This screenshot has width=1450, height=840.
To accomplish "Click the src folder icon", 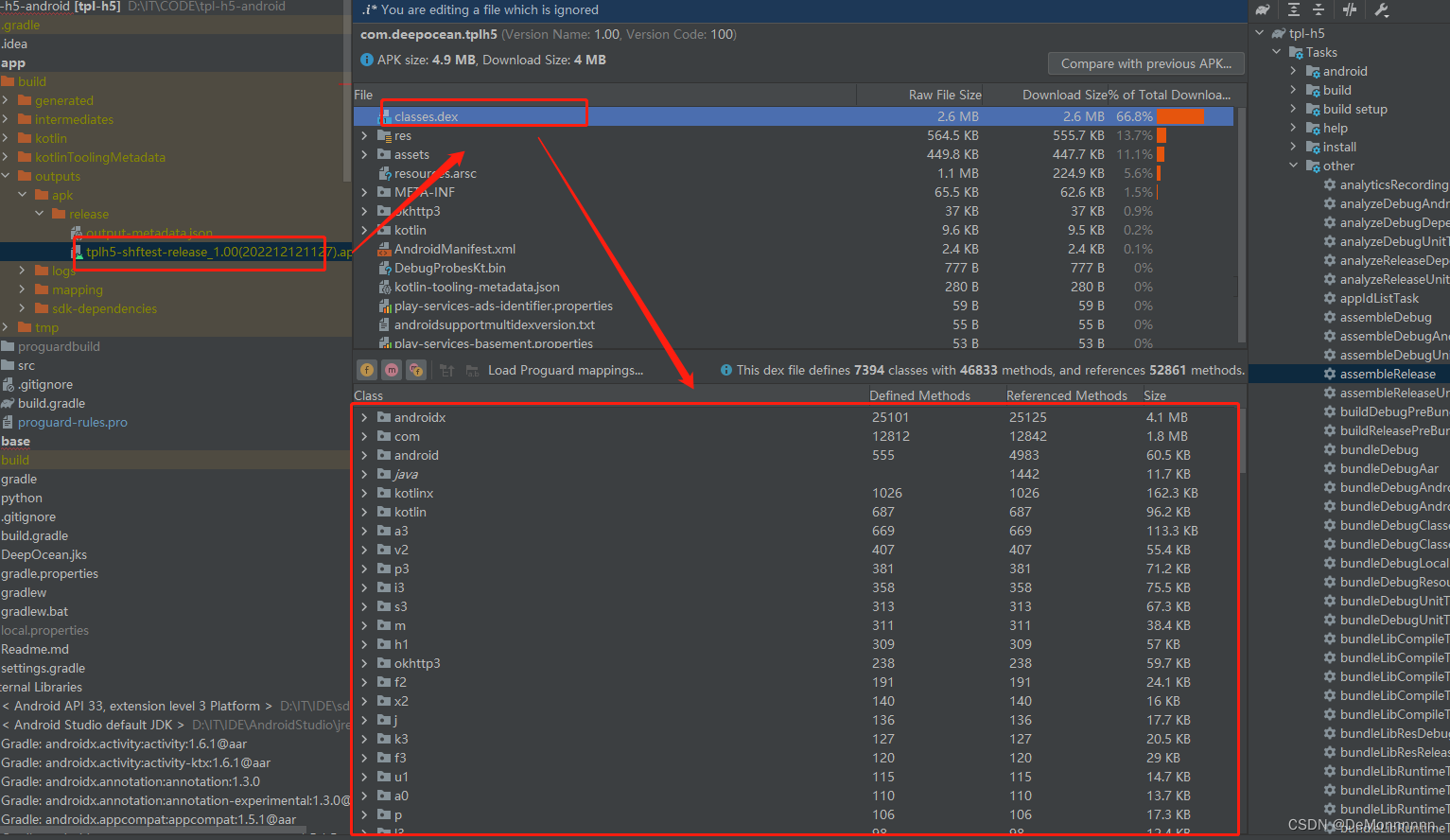I will pos(8,365).
